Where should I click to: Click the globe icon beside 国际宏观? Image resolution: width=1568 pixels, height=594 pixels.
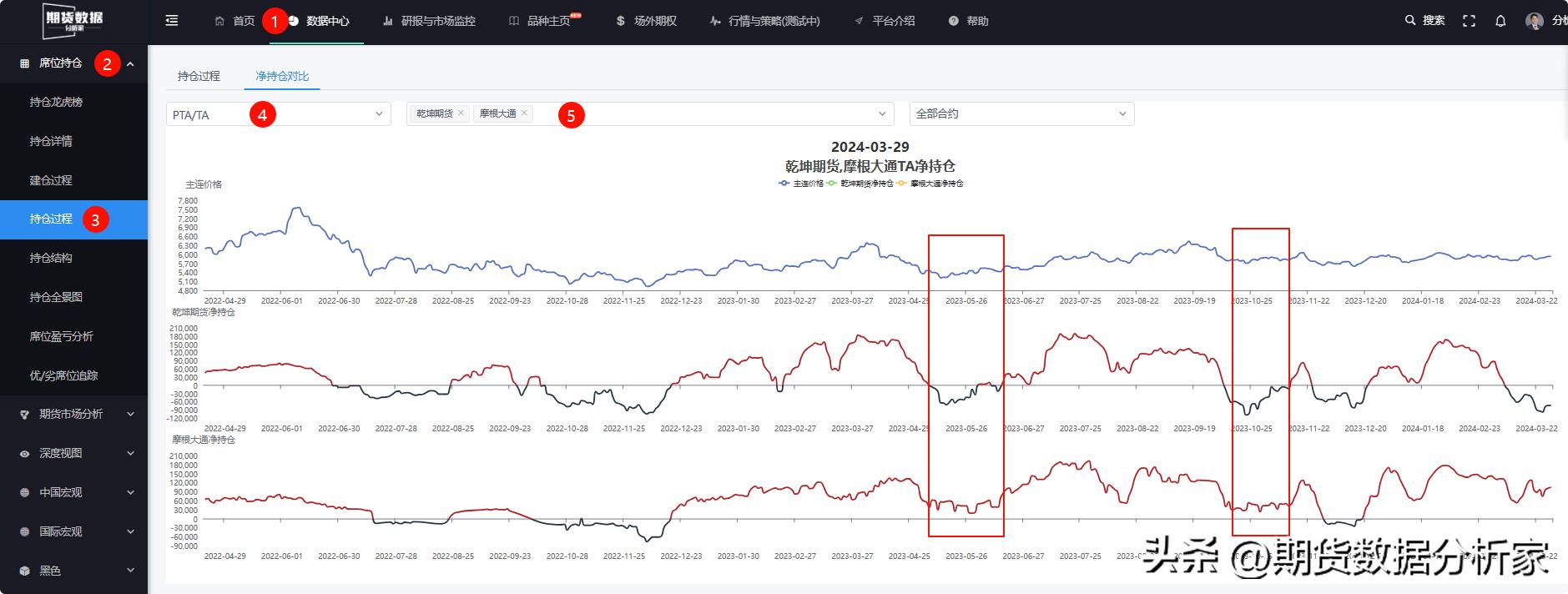24,531
